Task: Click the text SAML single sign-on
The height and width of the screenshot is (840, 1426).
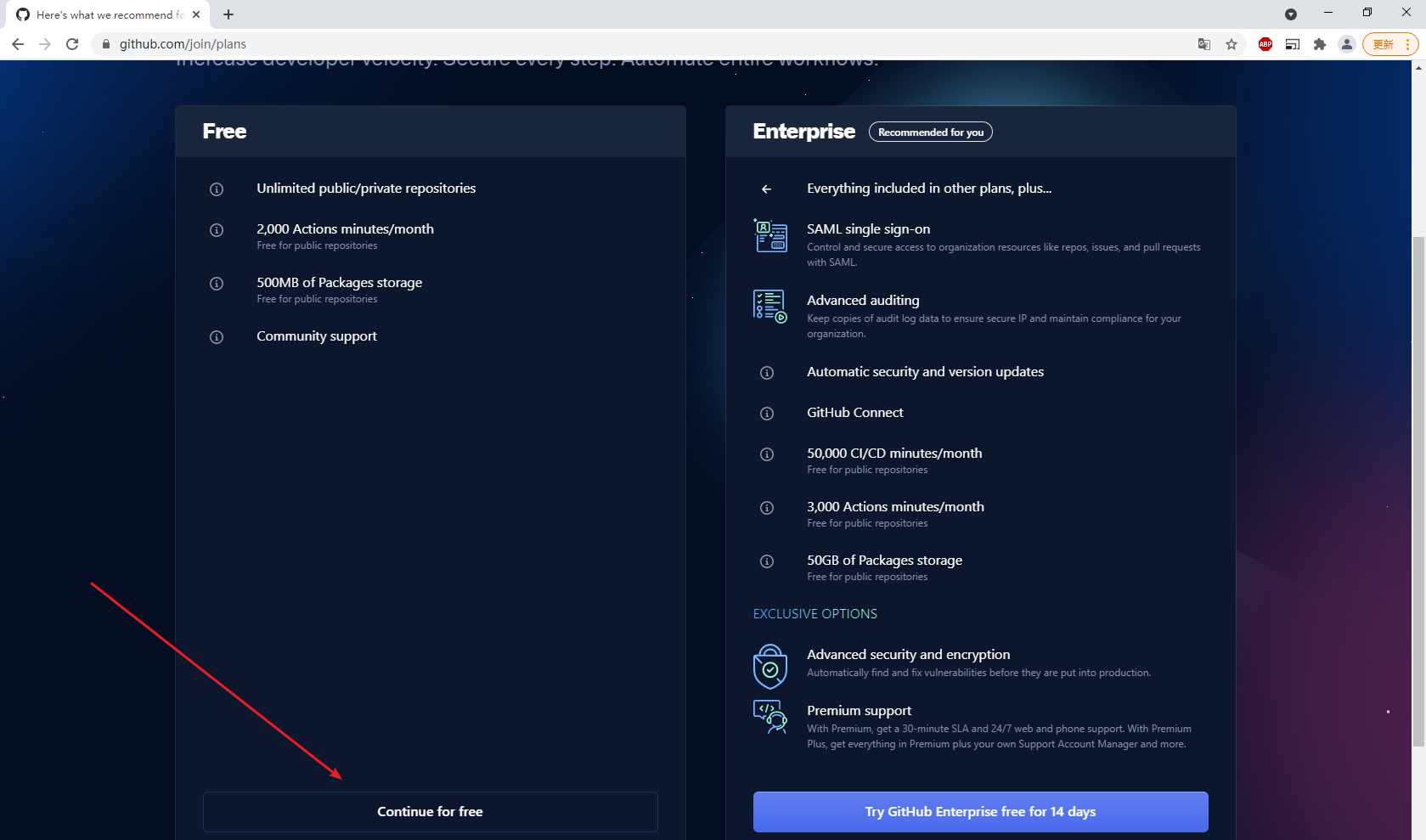Action: click(869, 229)
